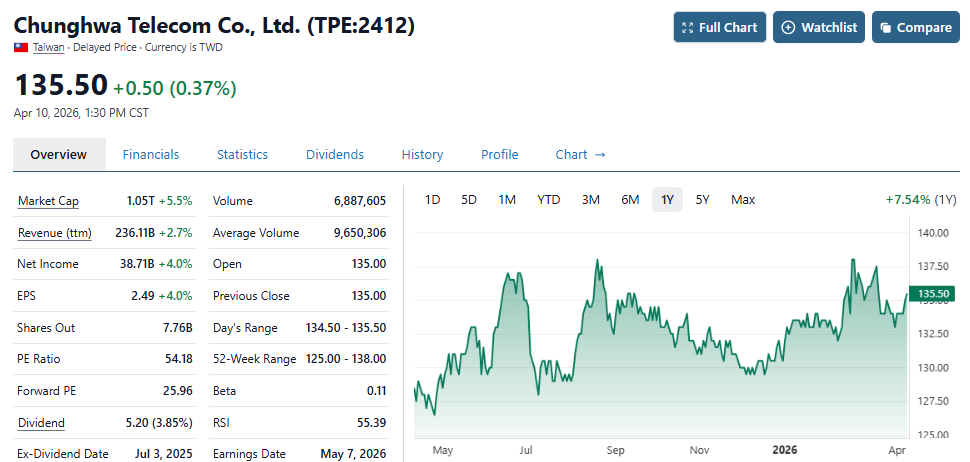The height and width of the screenshot is (462, 970).
Task: Click the Full Chart expand icon
Action: [686, 28]
